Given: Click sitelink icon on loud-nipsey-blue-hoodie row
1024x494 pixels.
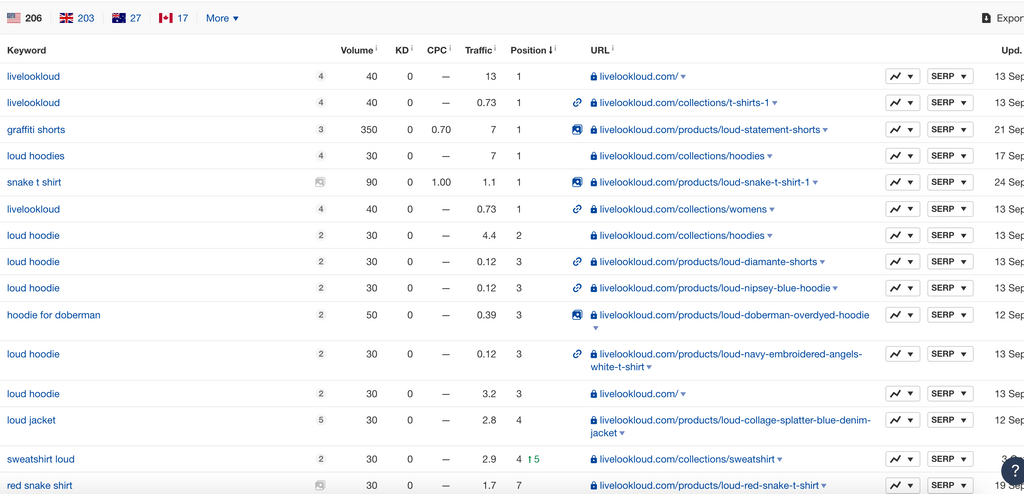Looking at the screenshot, I should click(577, 288).
